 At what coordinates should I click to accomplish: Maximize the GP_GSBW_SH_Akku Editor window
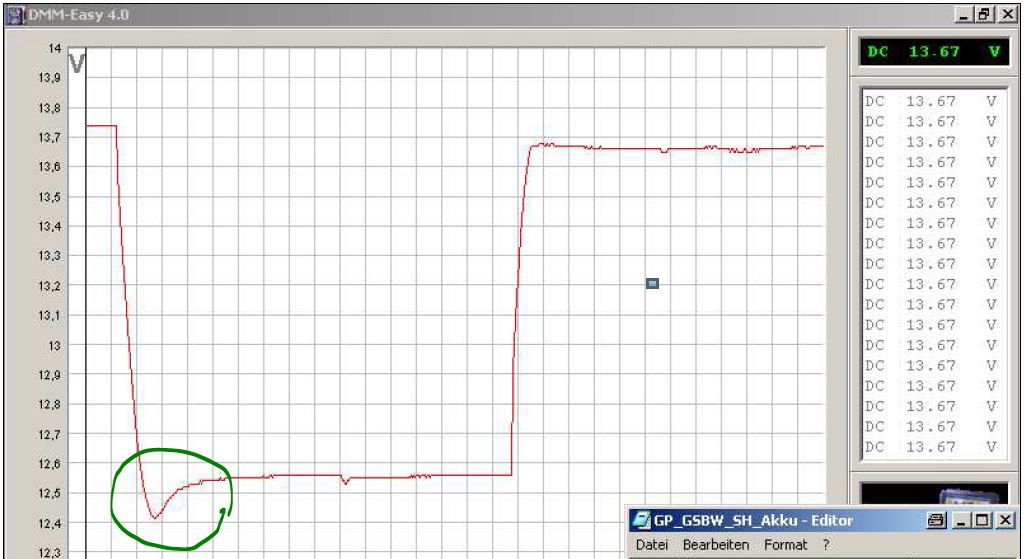(x=982, y=521)
